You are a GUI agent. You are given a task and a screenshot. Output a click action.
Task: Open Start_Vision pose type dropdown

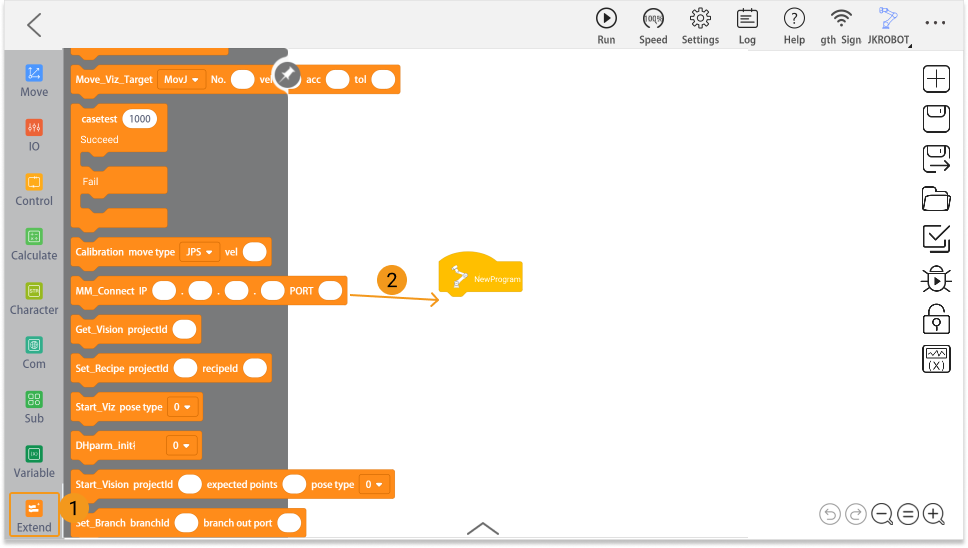click(x=374, y=484)
